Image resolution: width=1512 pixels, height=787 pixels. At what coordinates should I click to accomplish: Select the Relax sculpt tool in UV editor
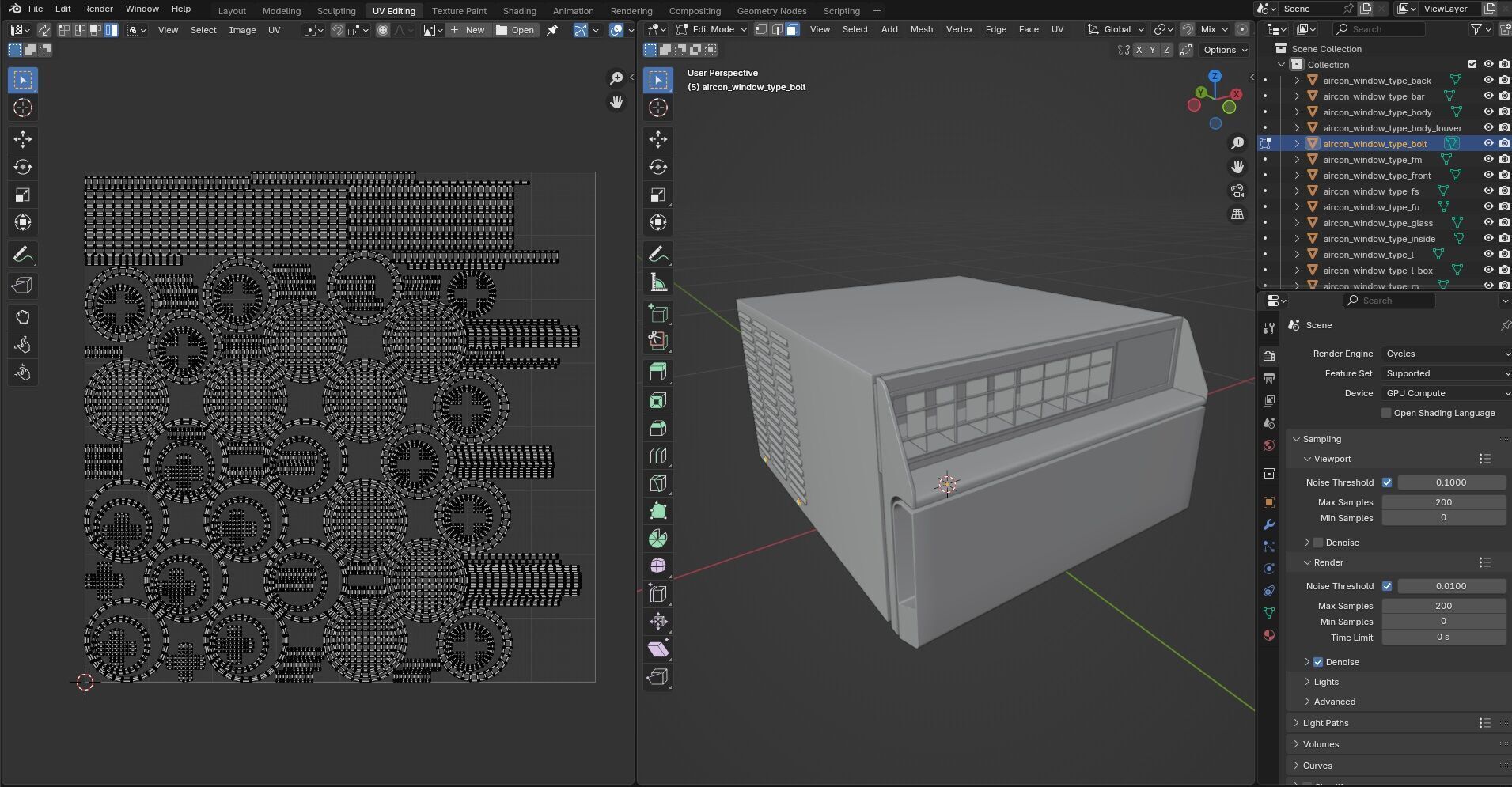point(23,345)
